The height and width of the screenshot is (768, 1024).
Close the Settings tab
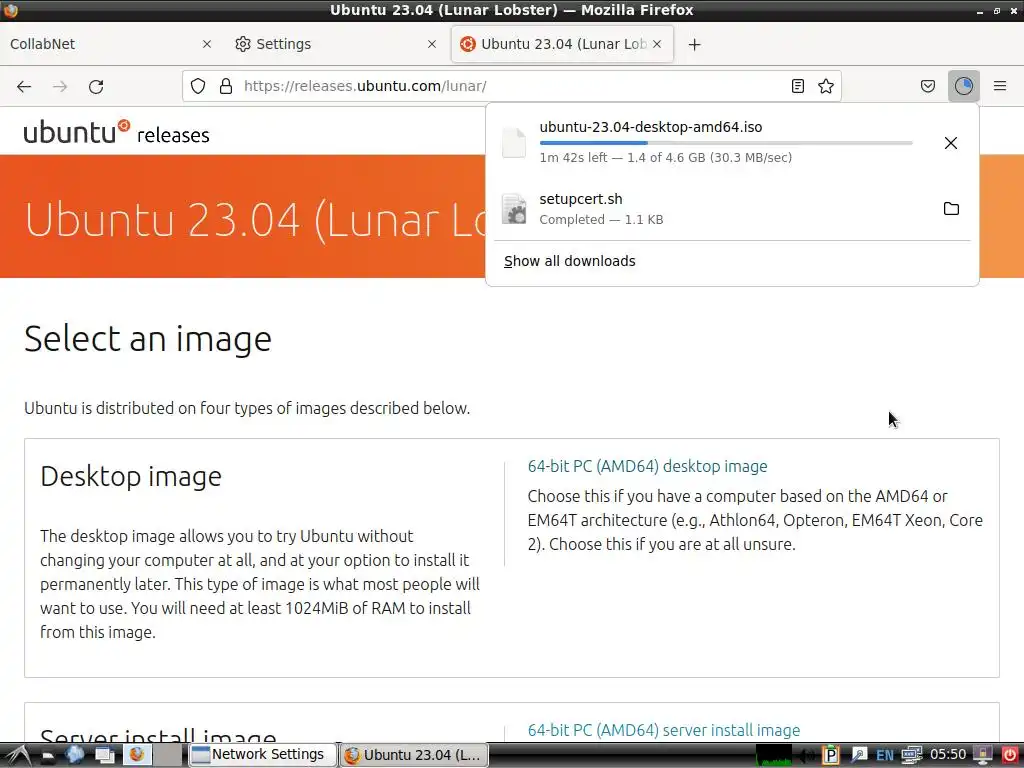[x=432, y=44]
